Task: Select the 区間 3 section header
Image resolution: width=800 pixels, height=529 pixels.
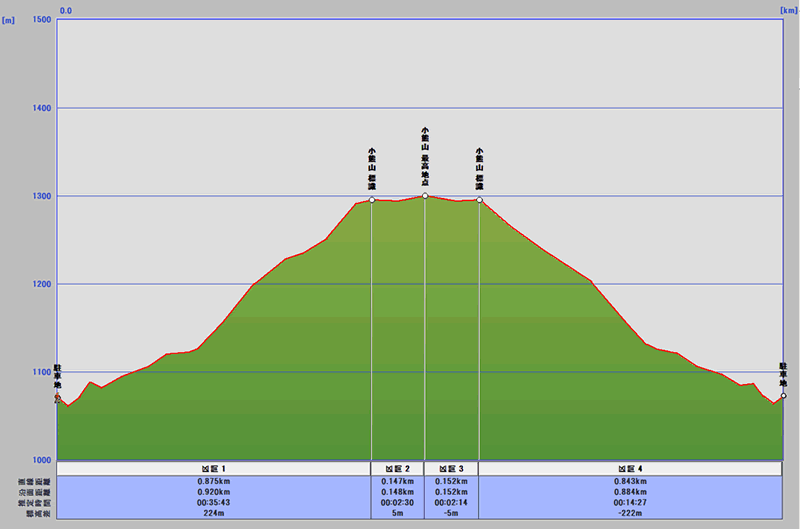Action: click(x=451, y=468)
